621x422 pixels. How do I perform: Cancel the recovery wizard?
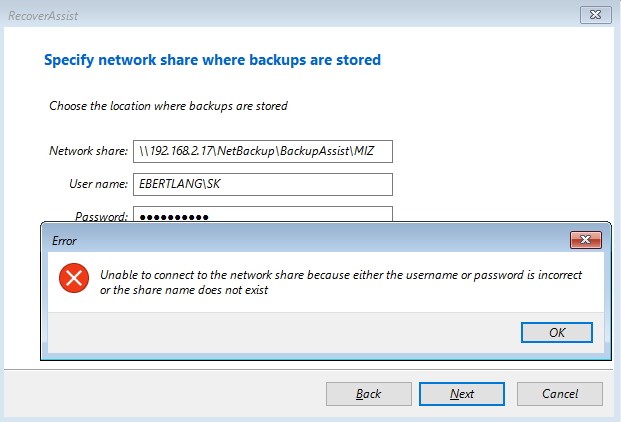pos(559,393)
